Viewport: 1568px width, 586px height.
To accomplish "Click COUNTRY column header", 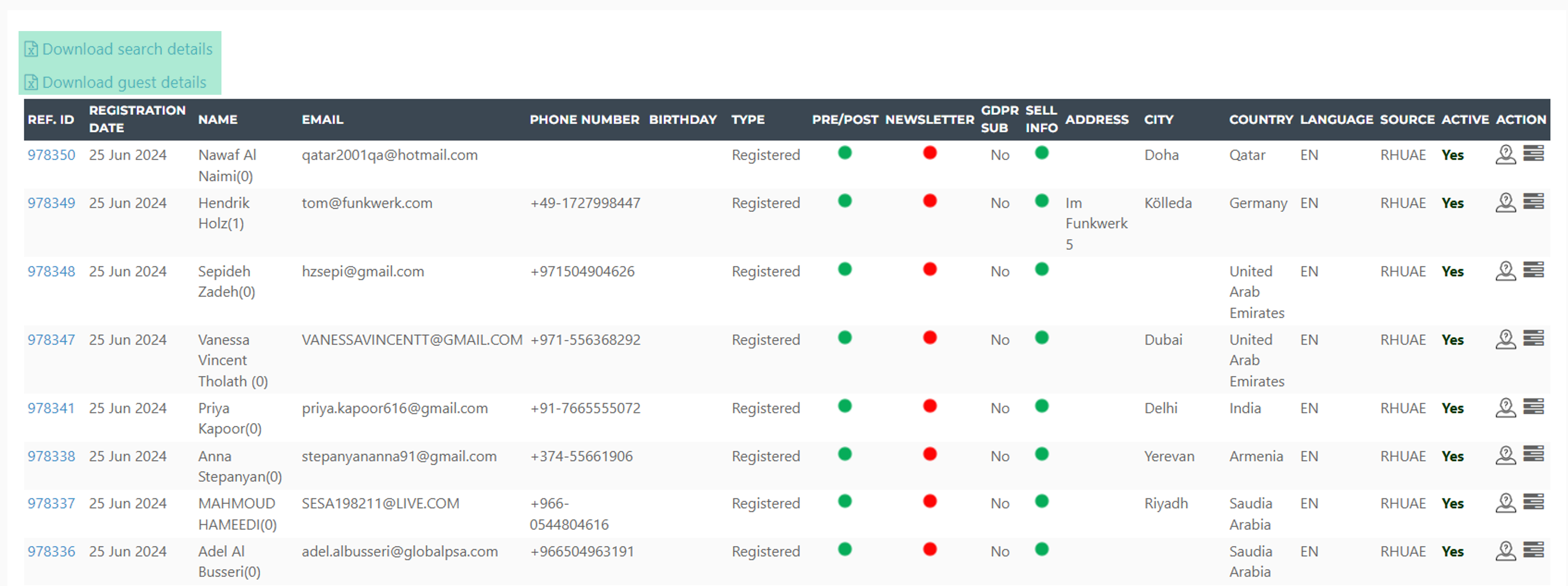I will 1261,120.
